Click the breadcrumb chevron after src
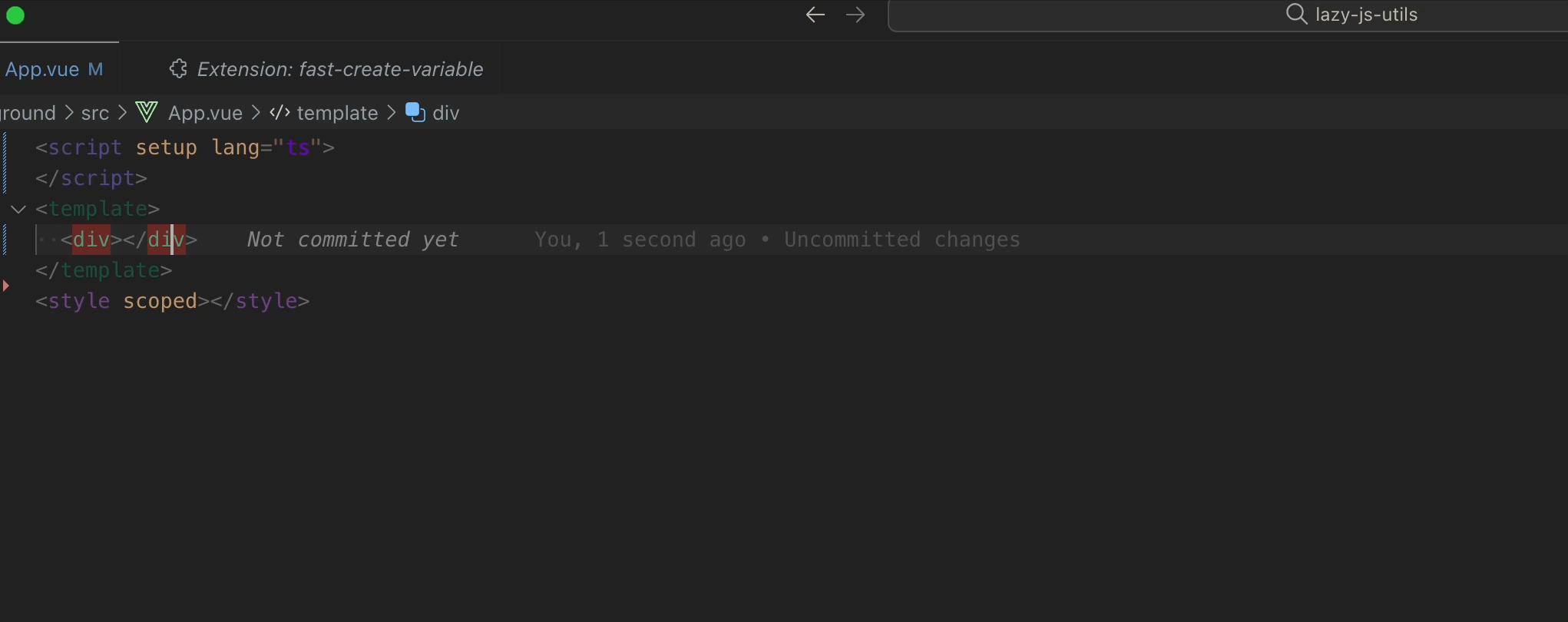 122,113
